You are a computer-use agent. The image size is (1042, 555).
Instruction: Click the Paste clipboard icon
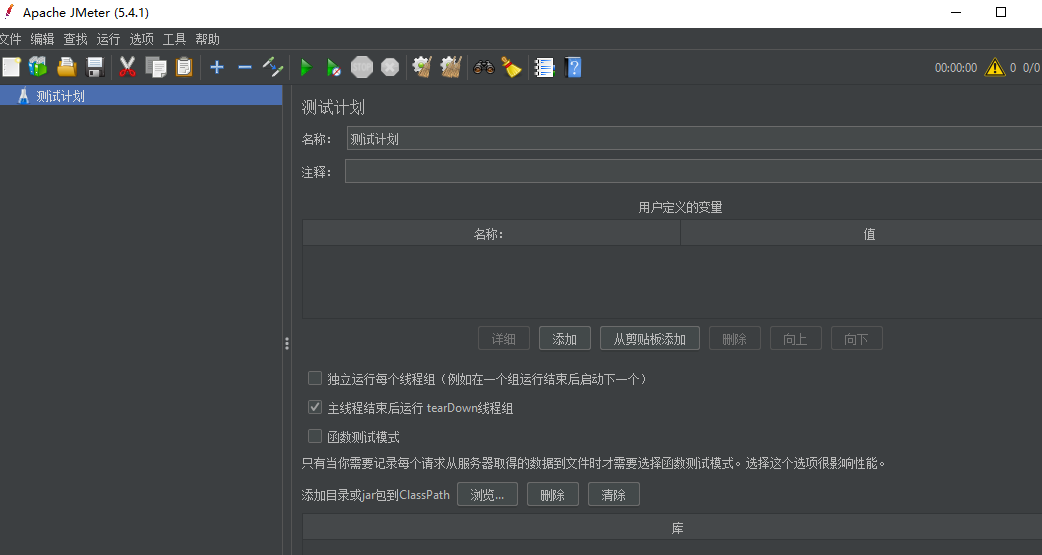point(183,67)
